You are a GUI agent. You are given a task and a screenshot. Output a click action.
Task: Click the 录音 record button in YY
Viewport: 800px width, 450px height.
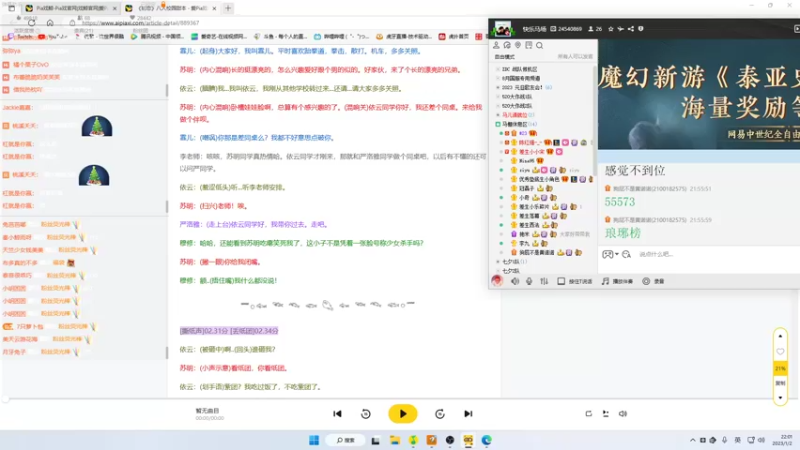[654, 281]
